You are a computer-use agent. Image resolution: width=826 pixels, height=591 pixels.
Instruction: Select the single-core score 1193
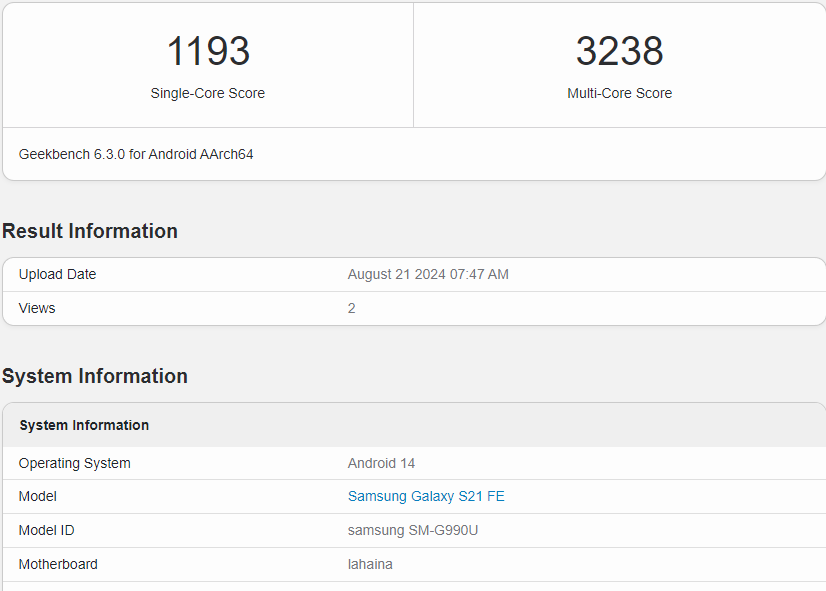coord(208,51)
